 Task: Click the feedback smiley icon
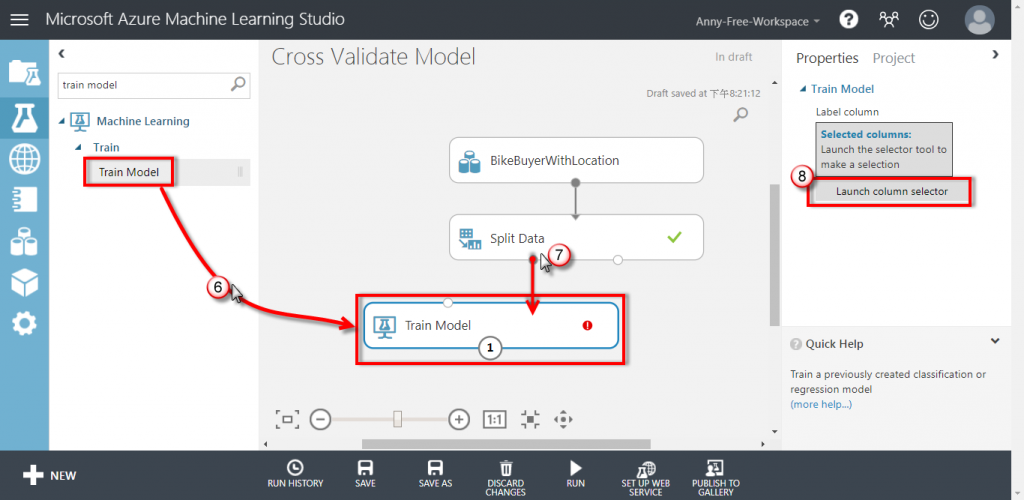[928, 20]
